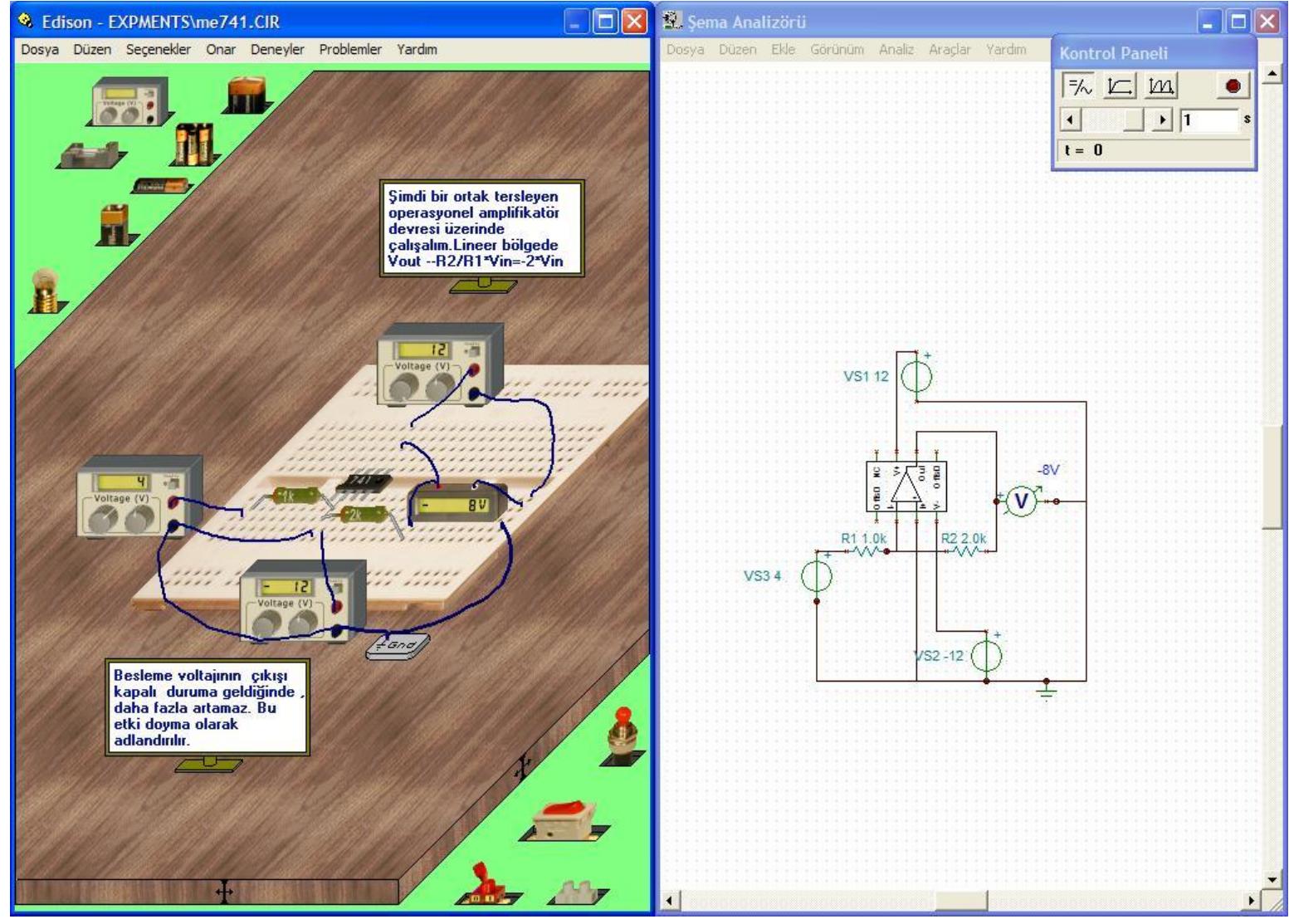Select the voltmeter V symbol in the schematic
This screenshot has height=924, width=1294.
[1022, 501]
